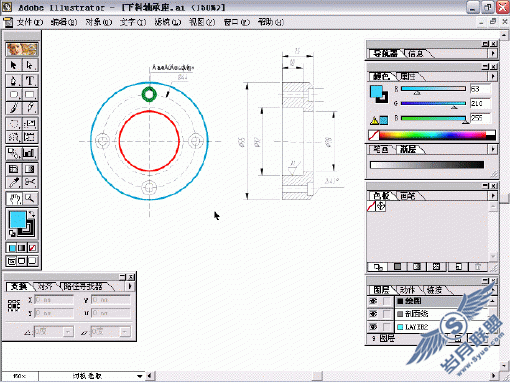The height and width of the screenshot is (383, 510).
Task: Open the rotate angle dropdown in Transform panel
Action: [68, 331]
